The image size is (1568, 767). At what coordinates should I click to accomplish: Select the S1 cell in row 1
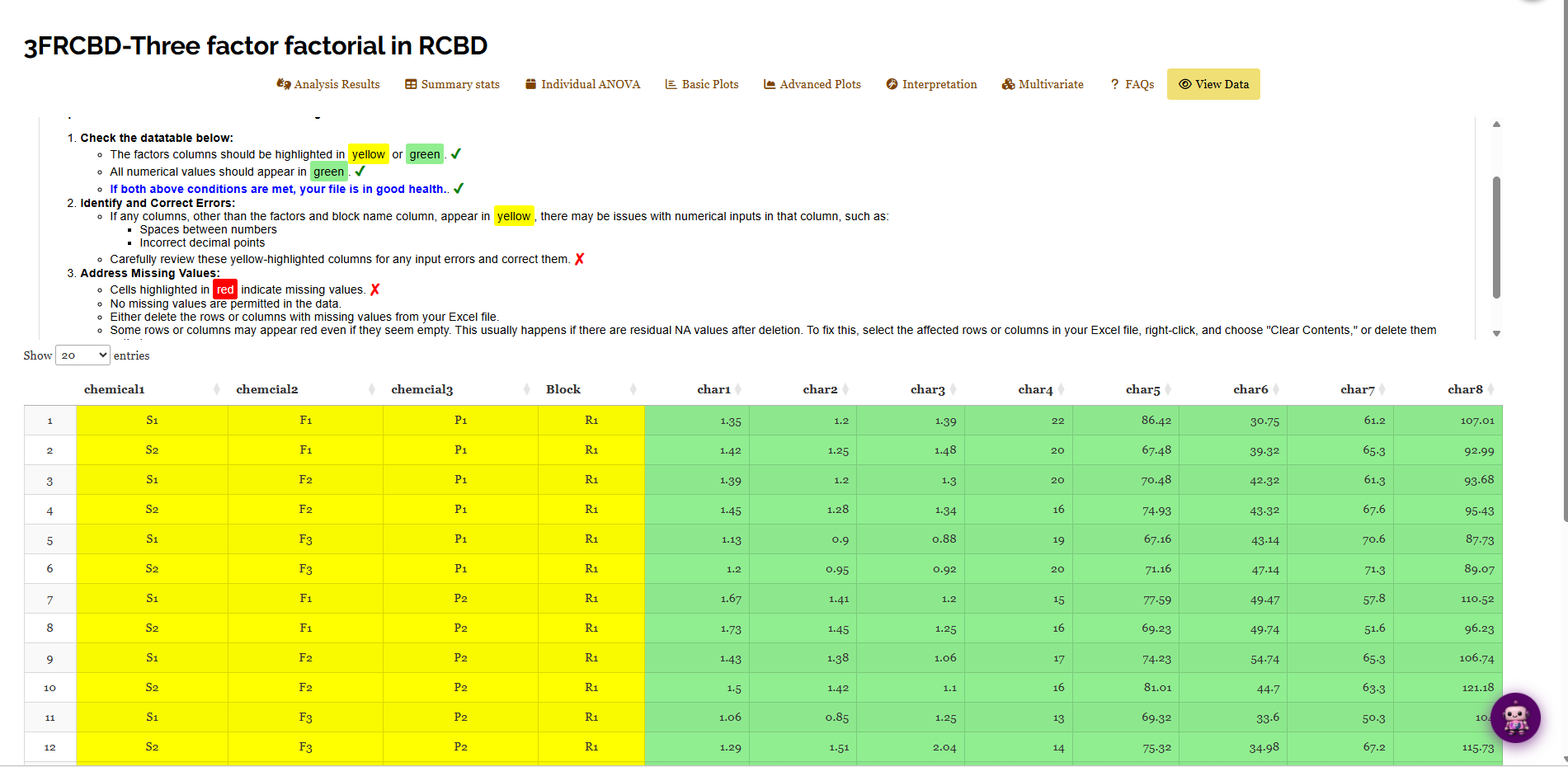pos(152,421)
